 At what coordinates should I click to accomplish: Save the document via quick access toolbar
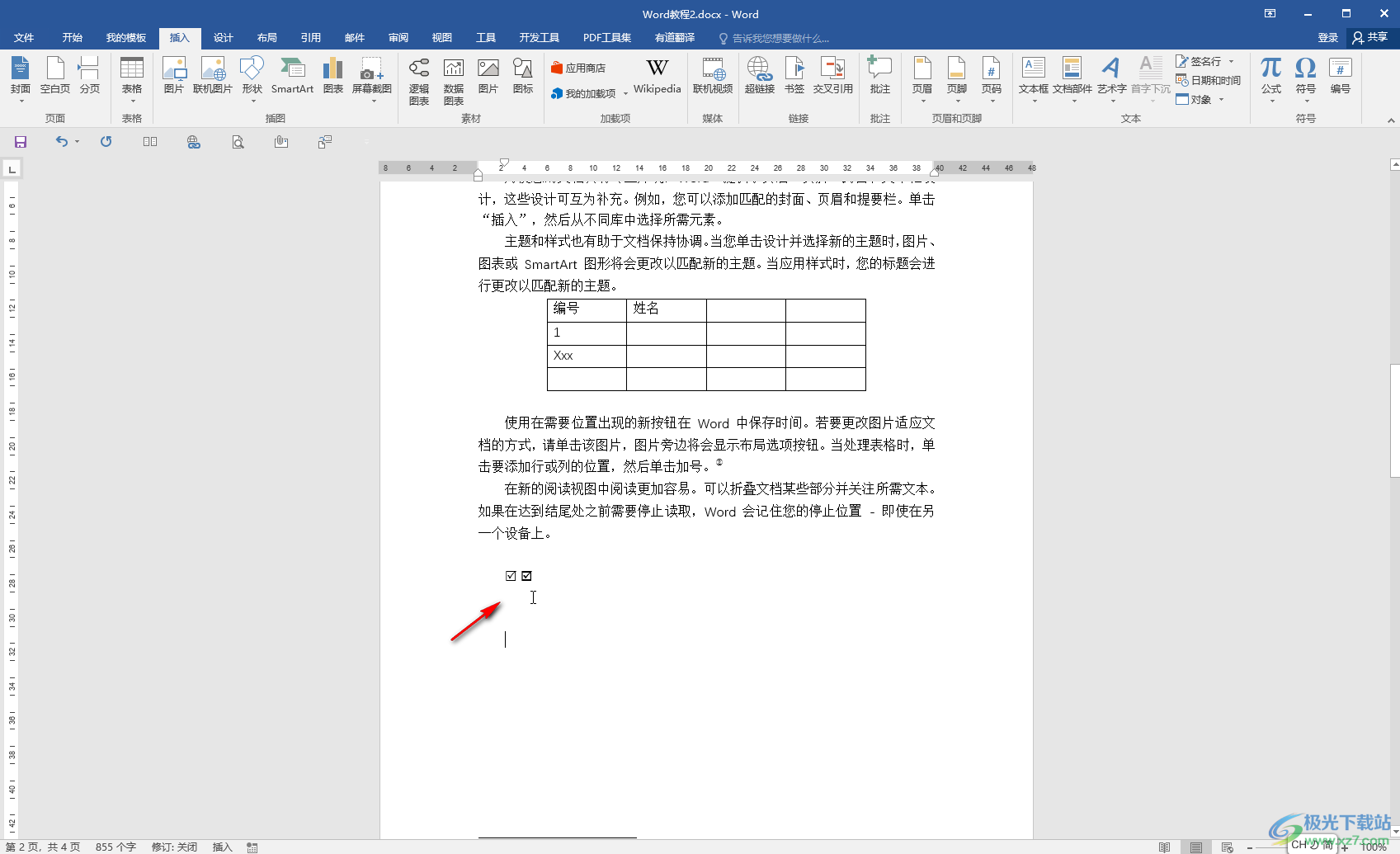coord(21,142)
